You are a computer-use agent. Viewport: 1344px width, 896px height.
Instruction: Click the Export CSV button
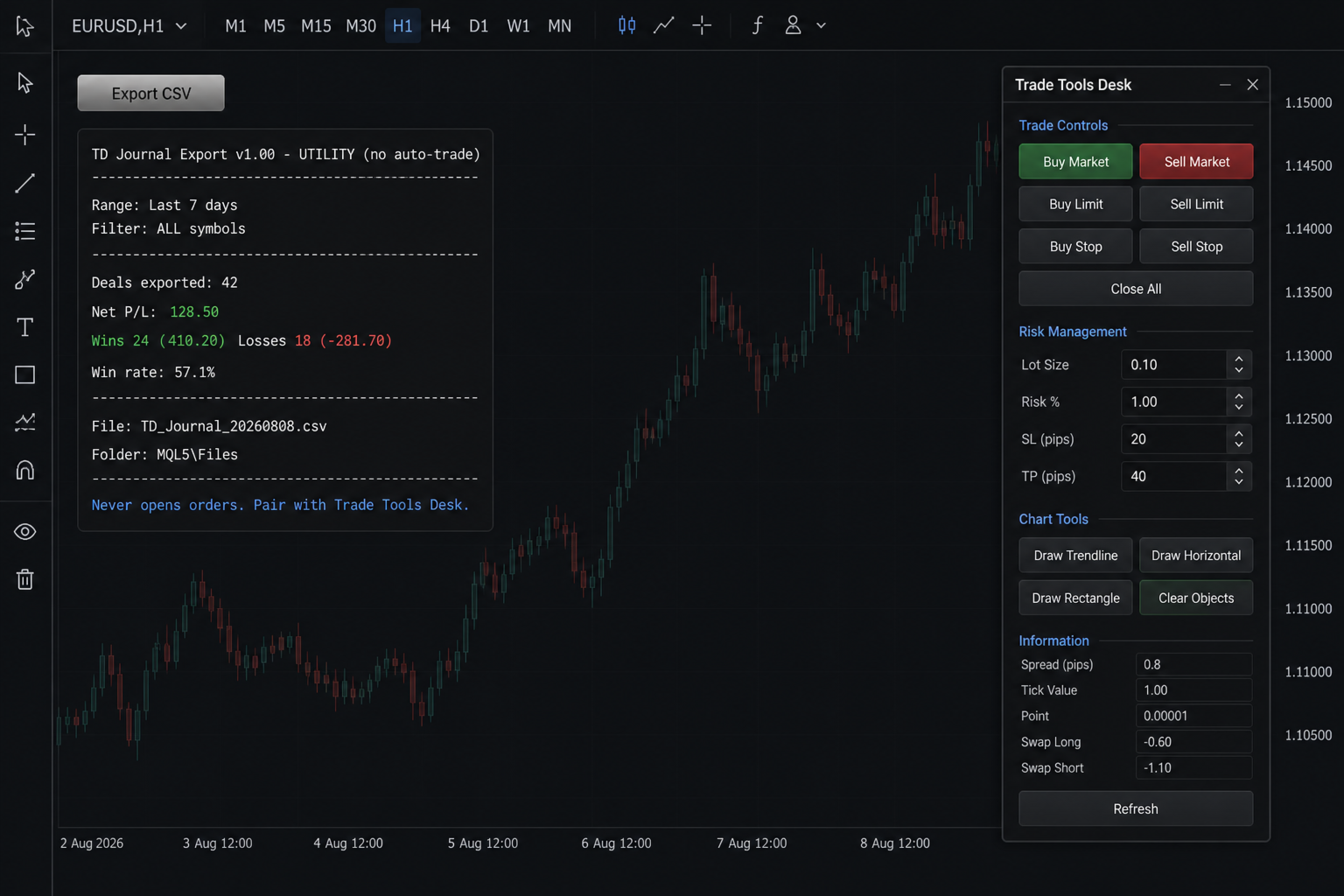coord(150,94)
